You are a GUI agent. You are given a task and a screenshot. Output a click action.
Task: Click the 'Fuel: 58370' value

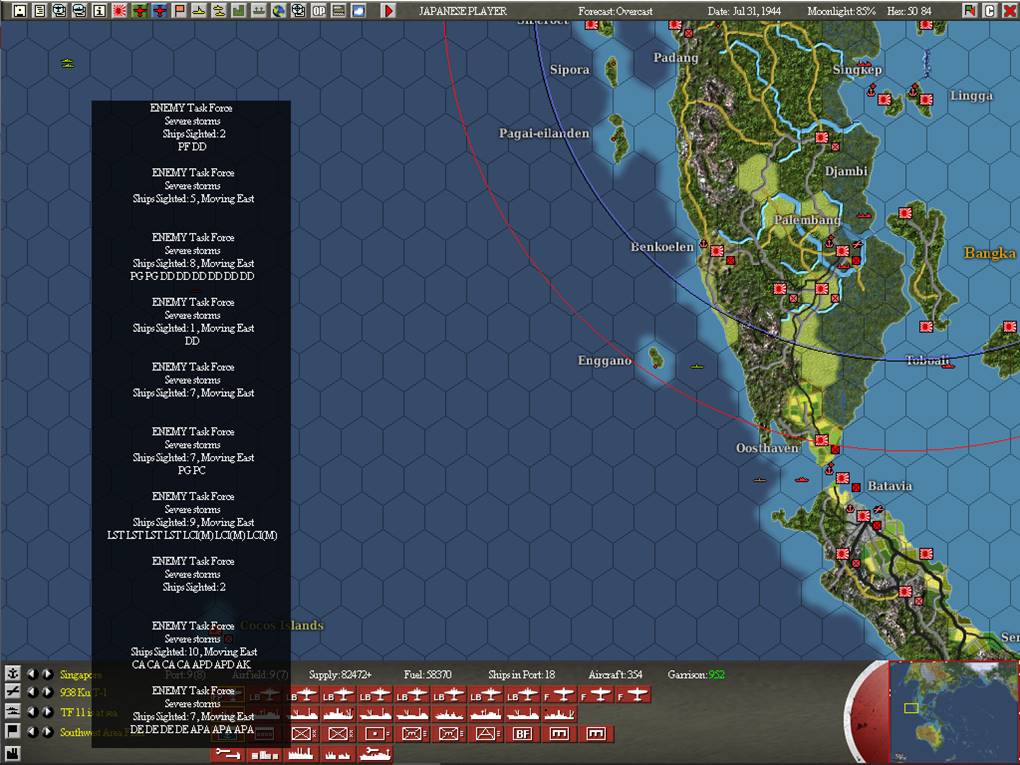tap(427, 675)
